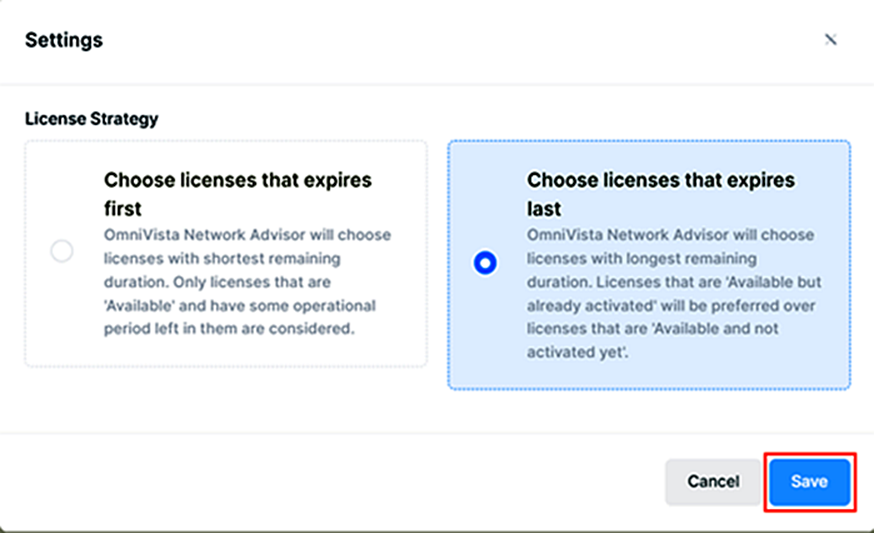874x533 pixels.
Task: Click the expires-last option description paragraph
Action: pos(670,293)
